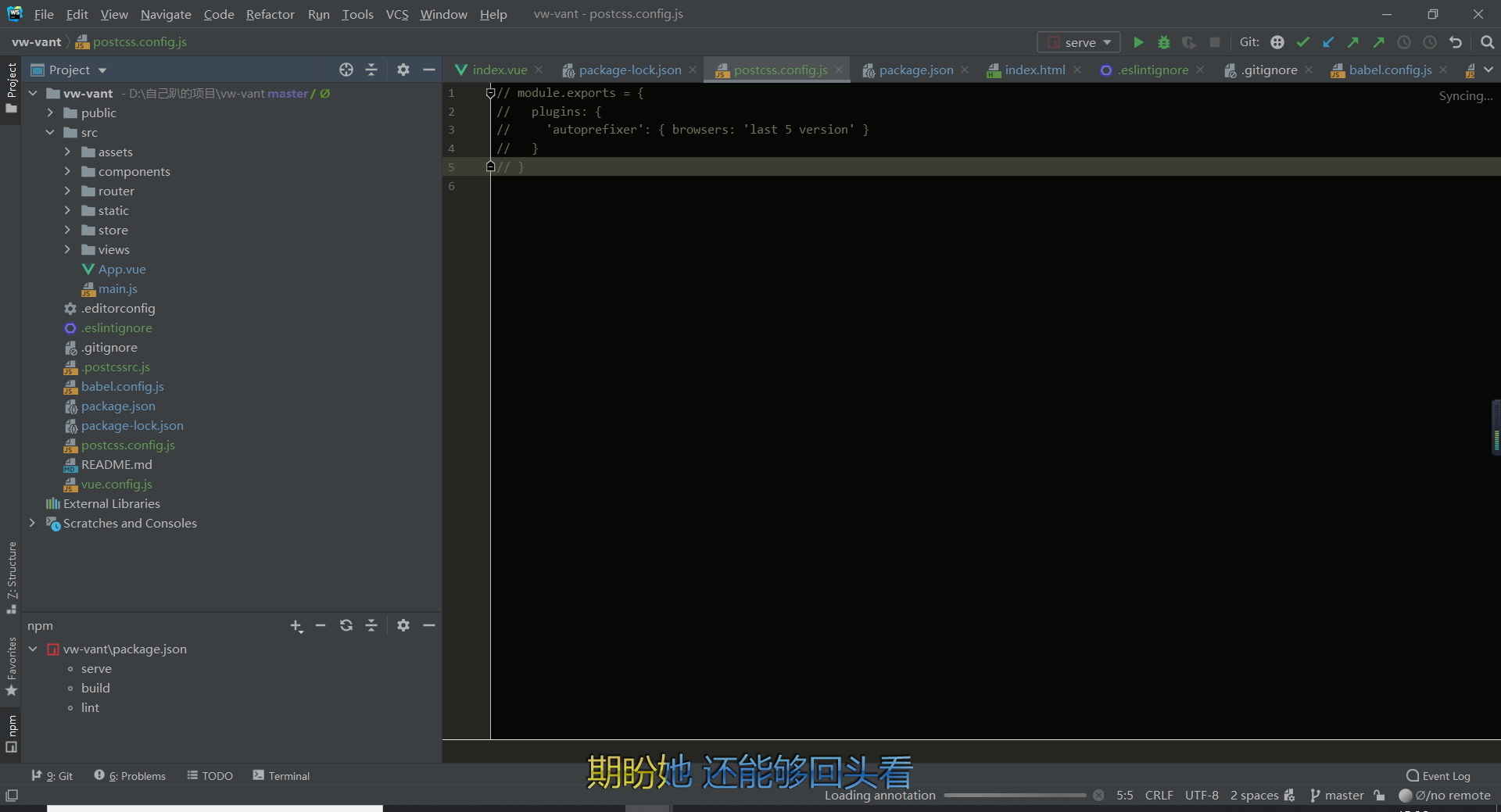Remove selected package.json from npm panel

point(321,625)
